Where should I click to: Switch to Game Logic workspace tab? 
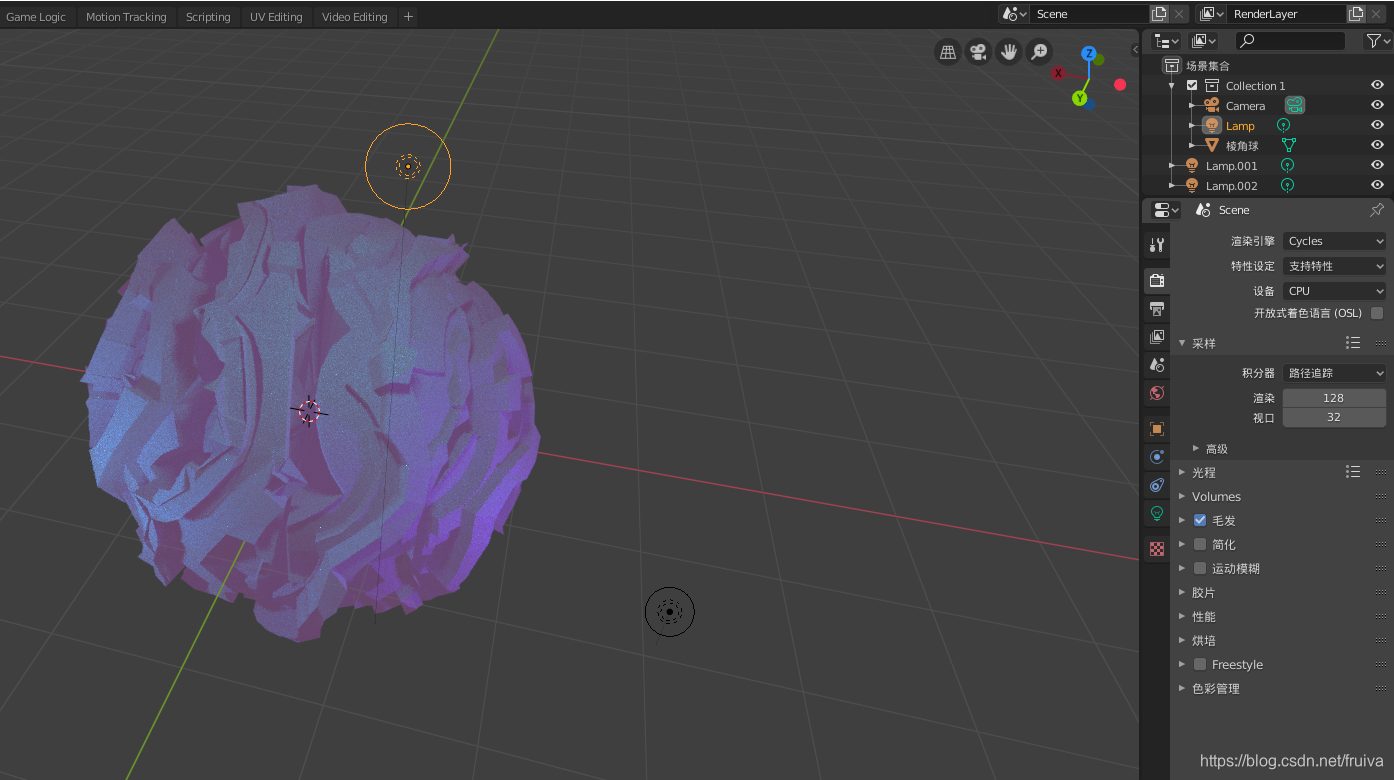[x=36, y=17]
